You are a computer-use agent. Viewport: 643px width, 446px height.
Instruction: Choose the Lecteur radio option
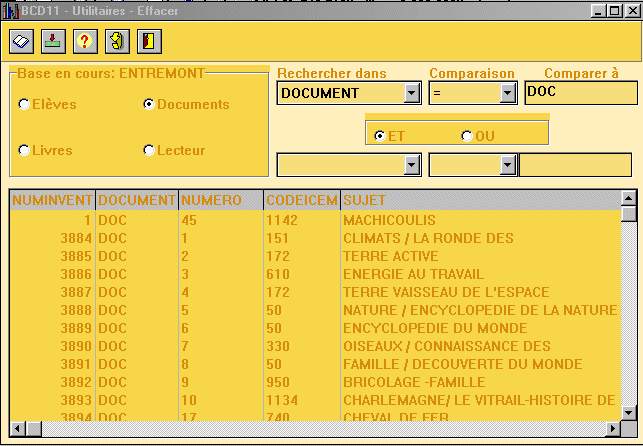149,150
